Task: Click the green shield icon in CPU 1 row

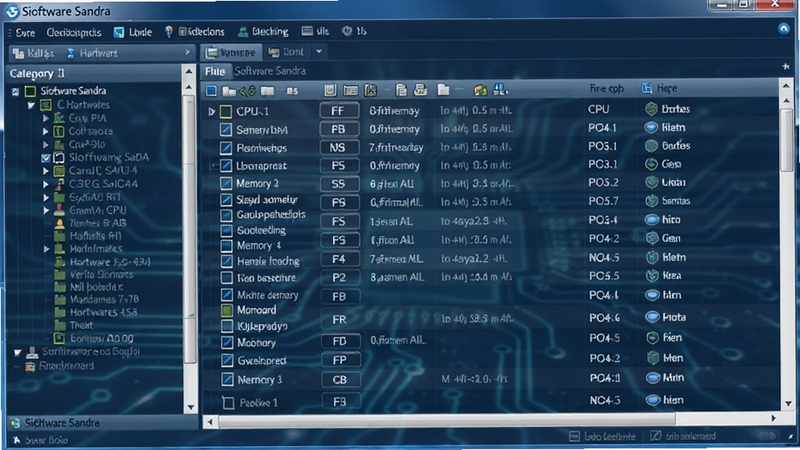Action: click(x=651, y=109)
